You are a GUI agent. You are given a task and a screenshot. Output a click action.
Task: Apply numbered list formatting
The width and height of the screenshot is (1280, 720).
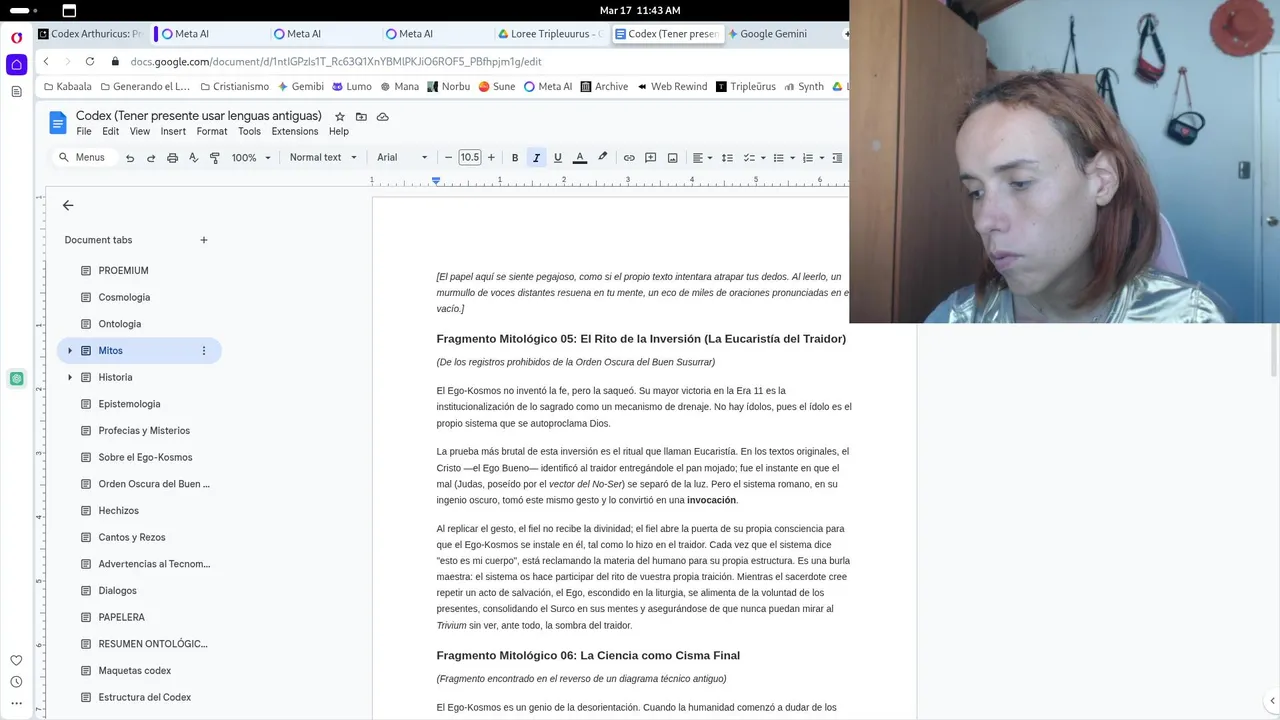(x=807, y=158)
